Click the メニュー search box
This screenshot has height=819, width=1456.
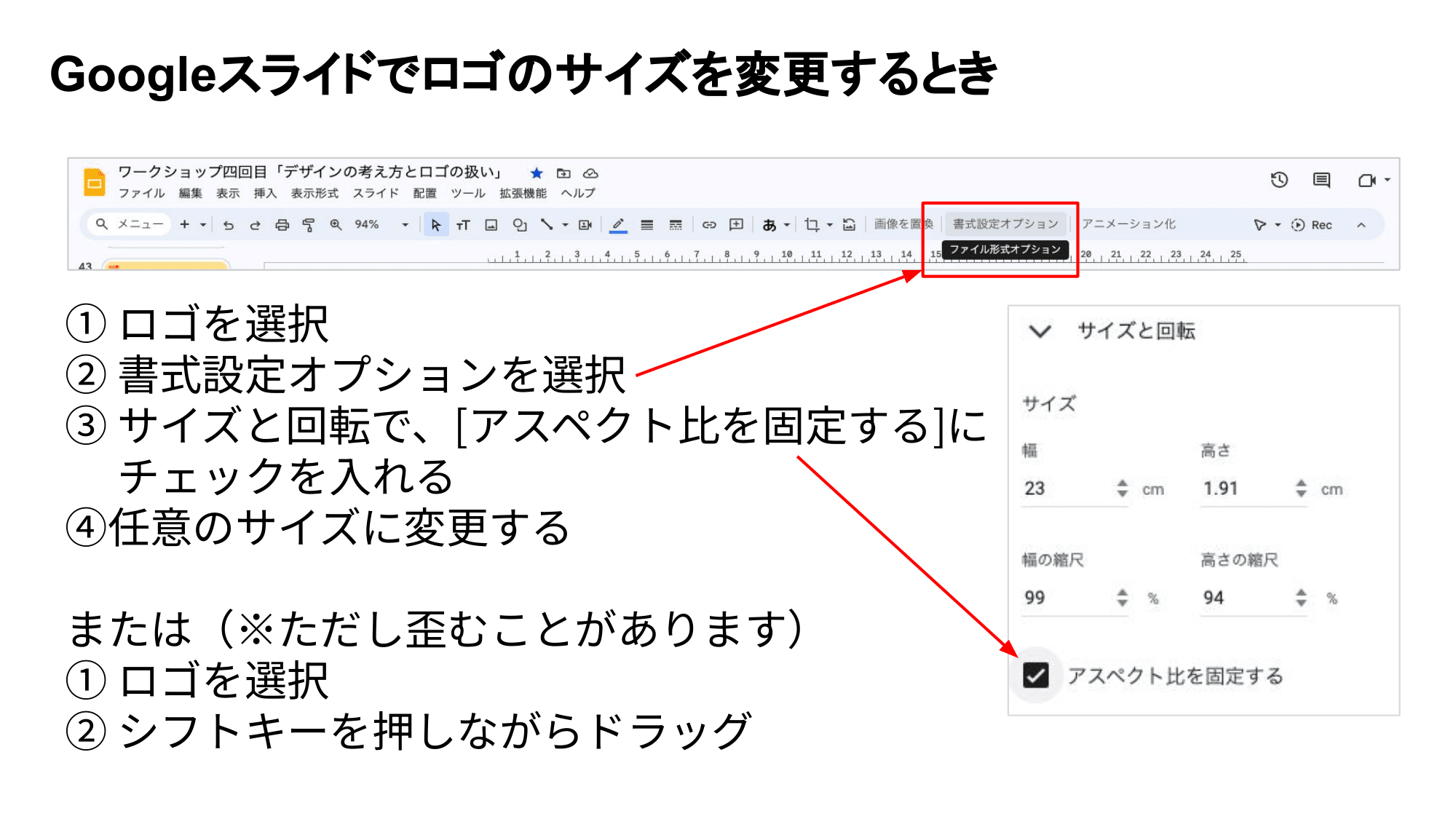[130, 224]
